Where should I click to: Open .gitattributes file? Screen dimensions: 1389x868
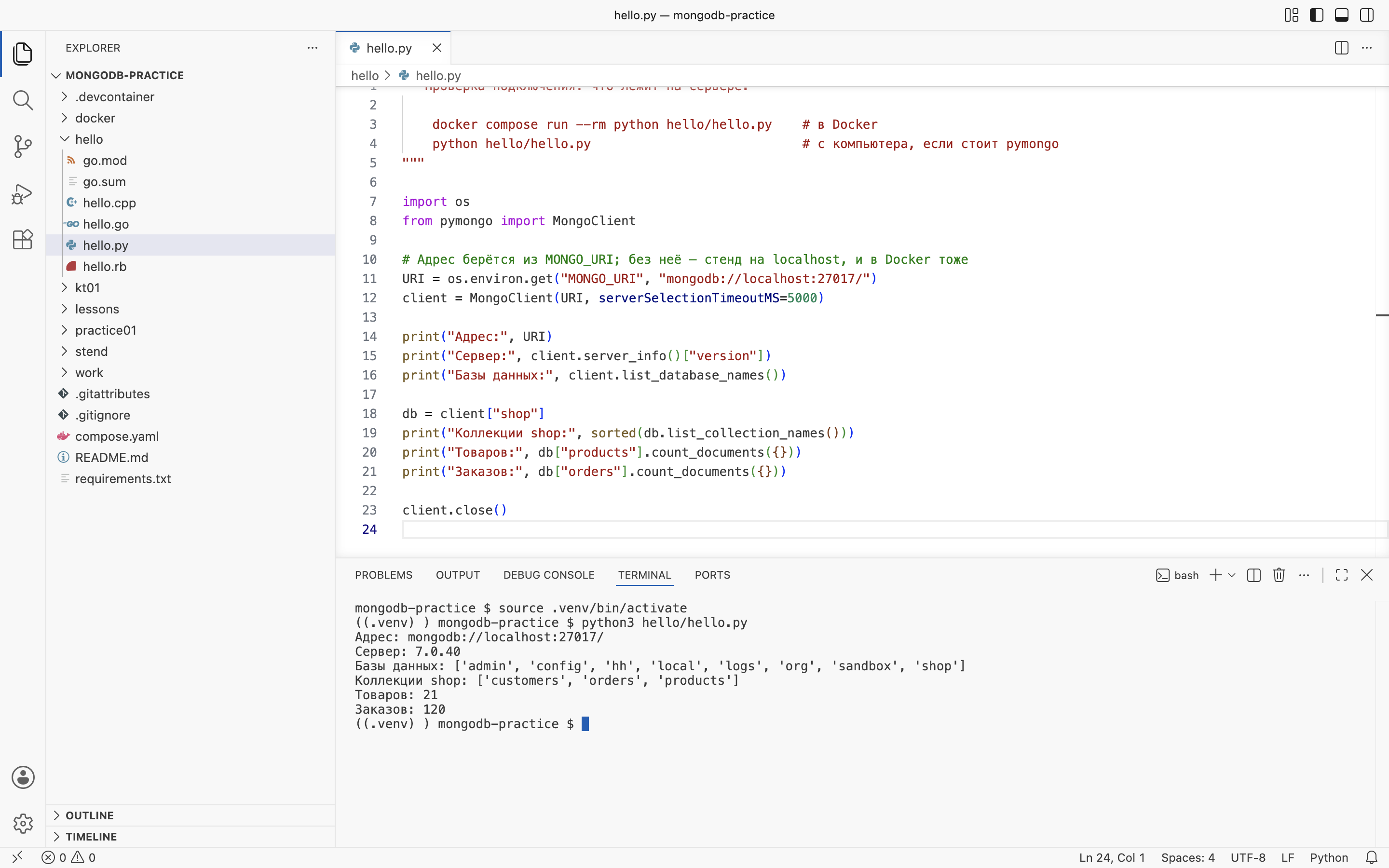click(x=190, y=394)
